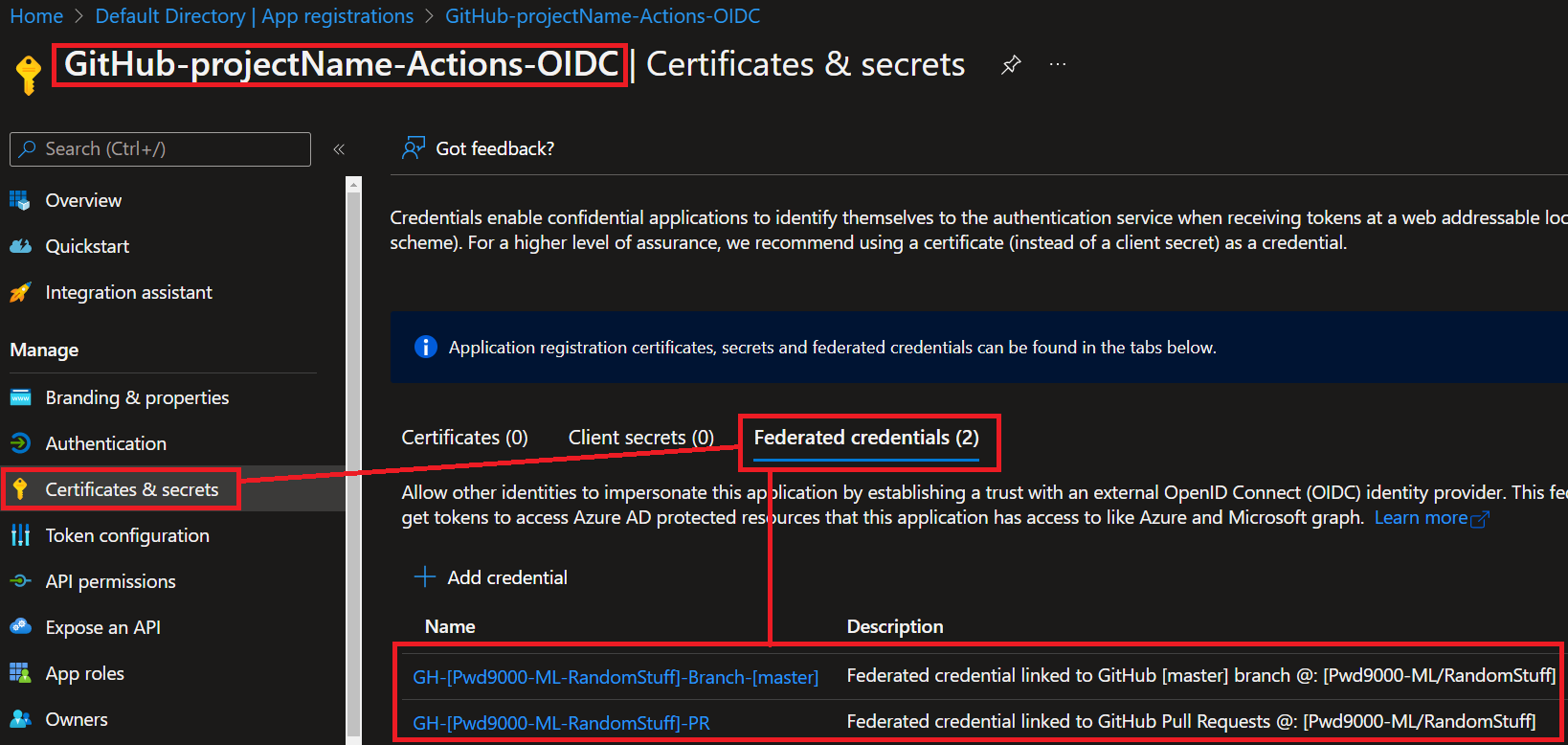The height and width of the screenshot is (745, 1568).
Task: Click the Overview cube icon
Action: (20, 200)
